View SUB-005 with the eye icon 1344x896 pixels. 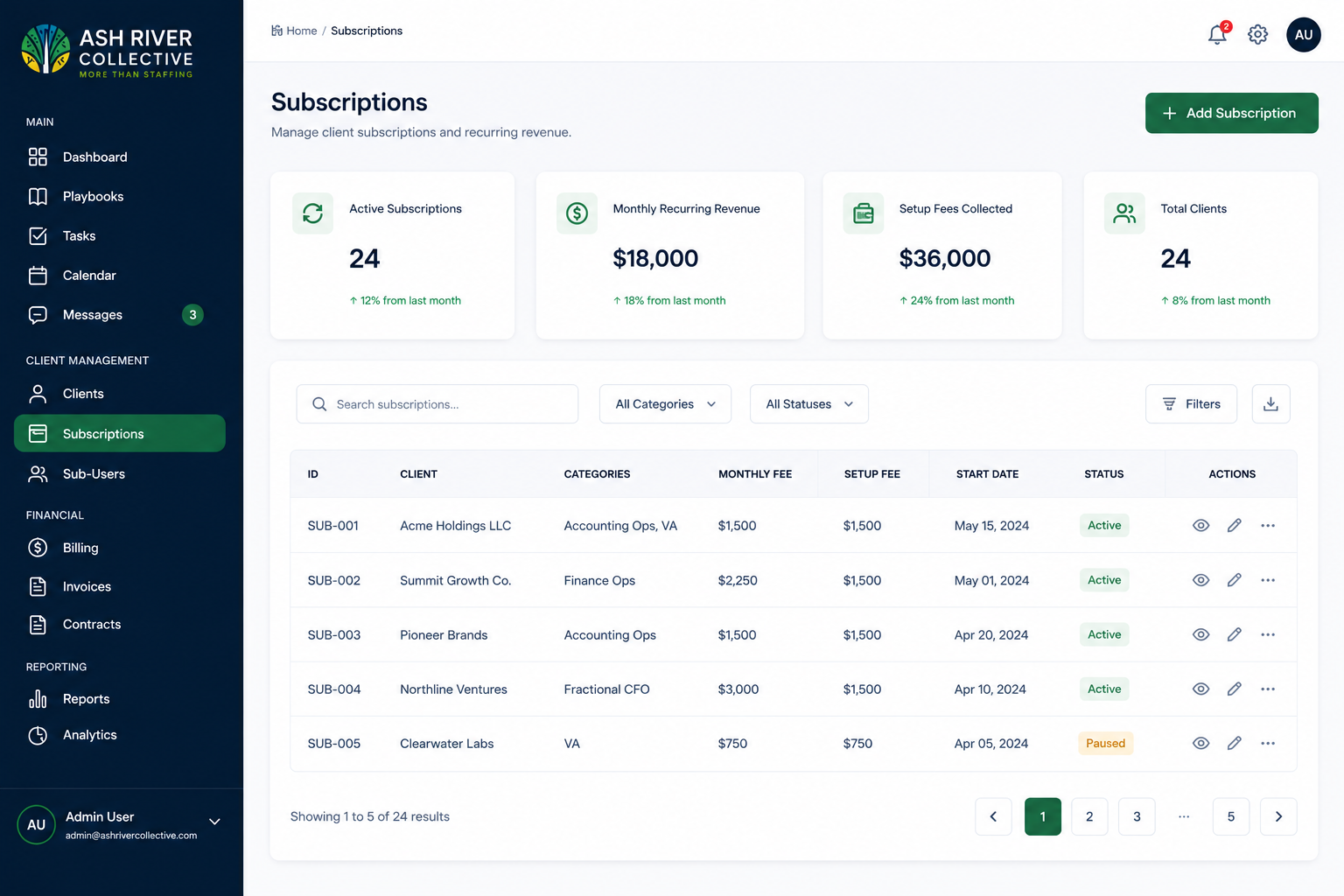(x=1200, y=744)
